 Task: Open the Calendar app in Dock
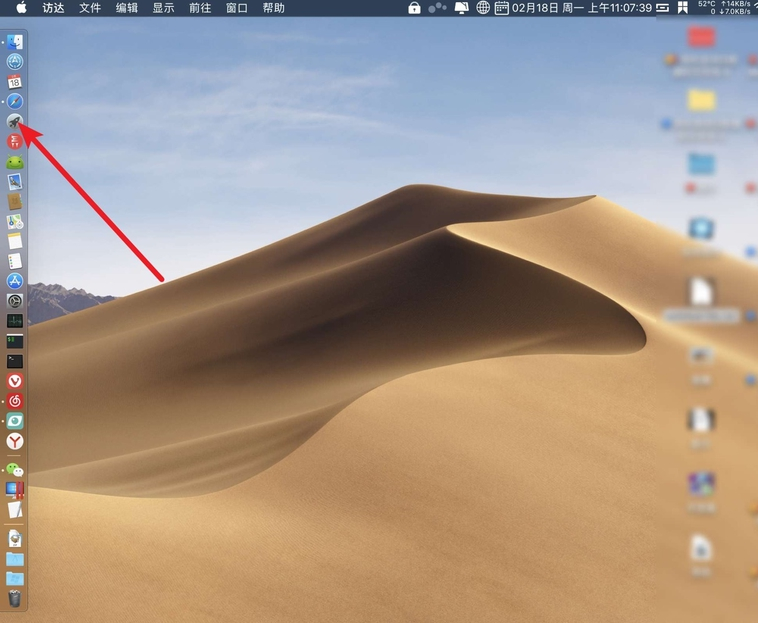[15, 82]
